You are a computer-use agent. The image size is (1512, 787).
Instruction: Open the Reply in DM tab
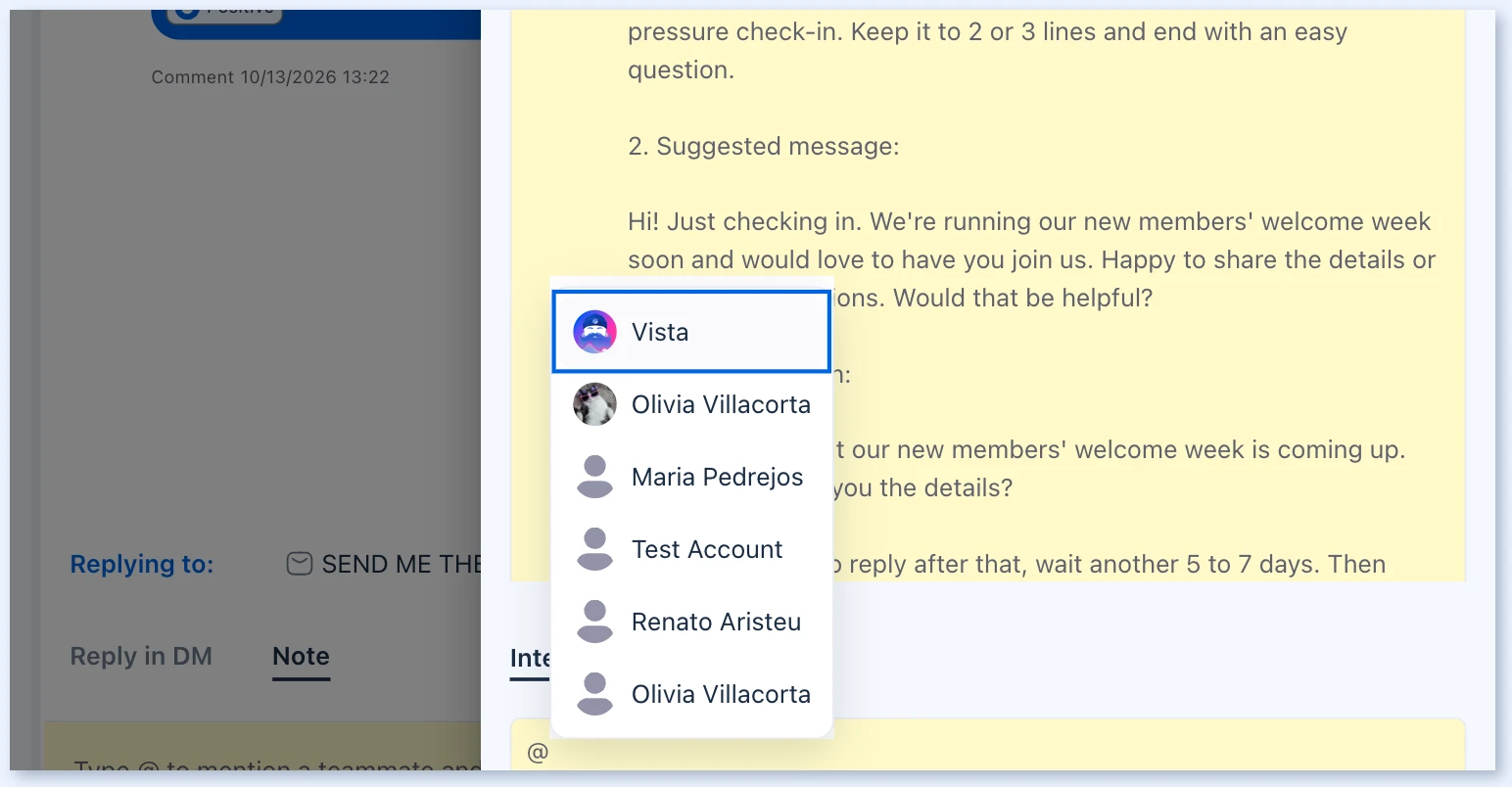[141, 657]
